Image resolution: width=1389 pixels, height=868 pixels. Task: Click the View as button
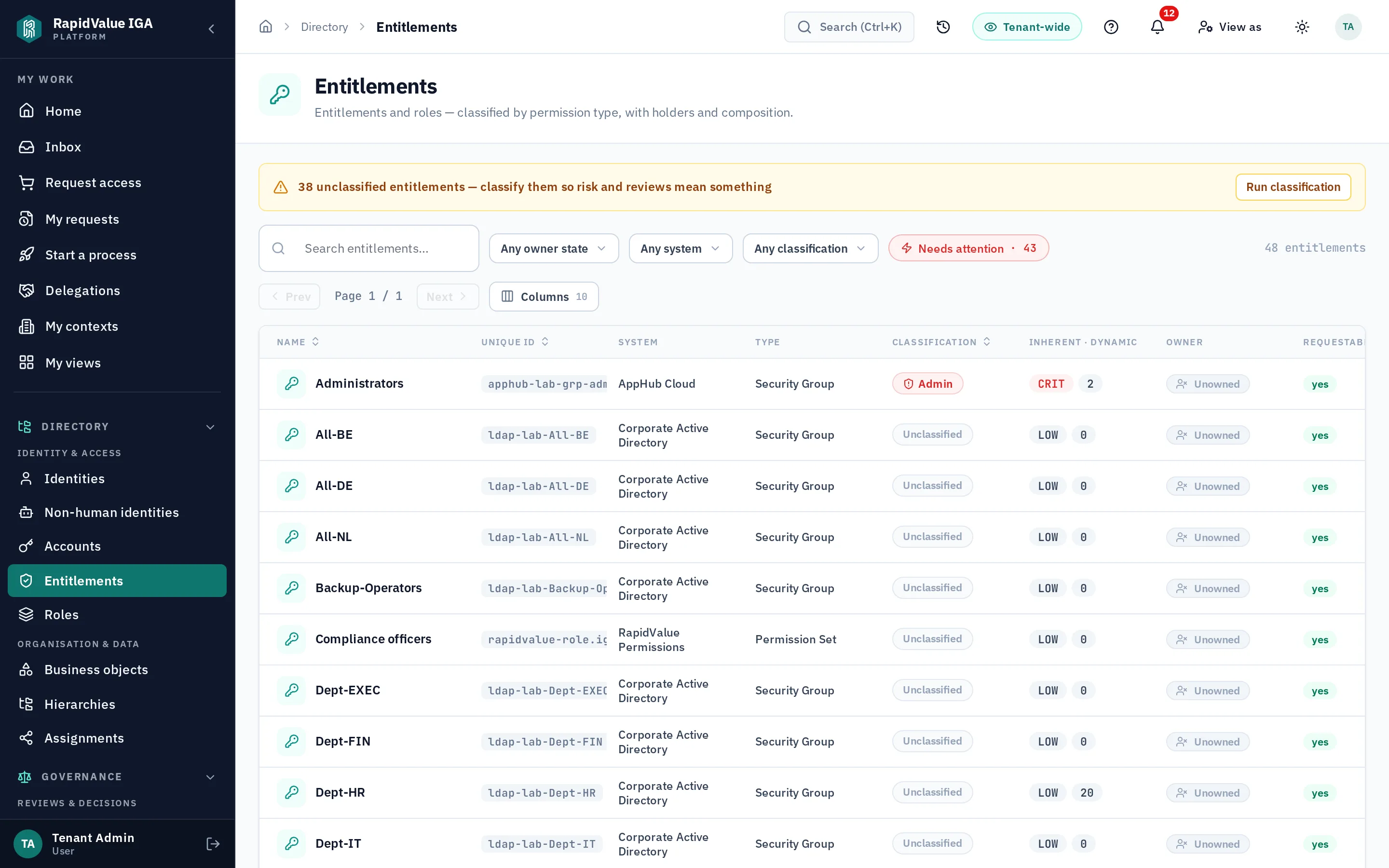1229,27
